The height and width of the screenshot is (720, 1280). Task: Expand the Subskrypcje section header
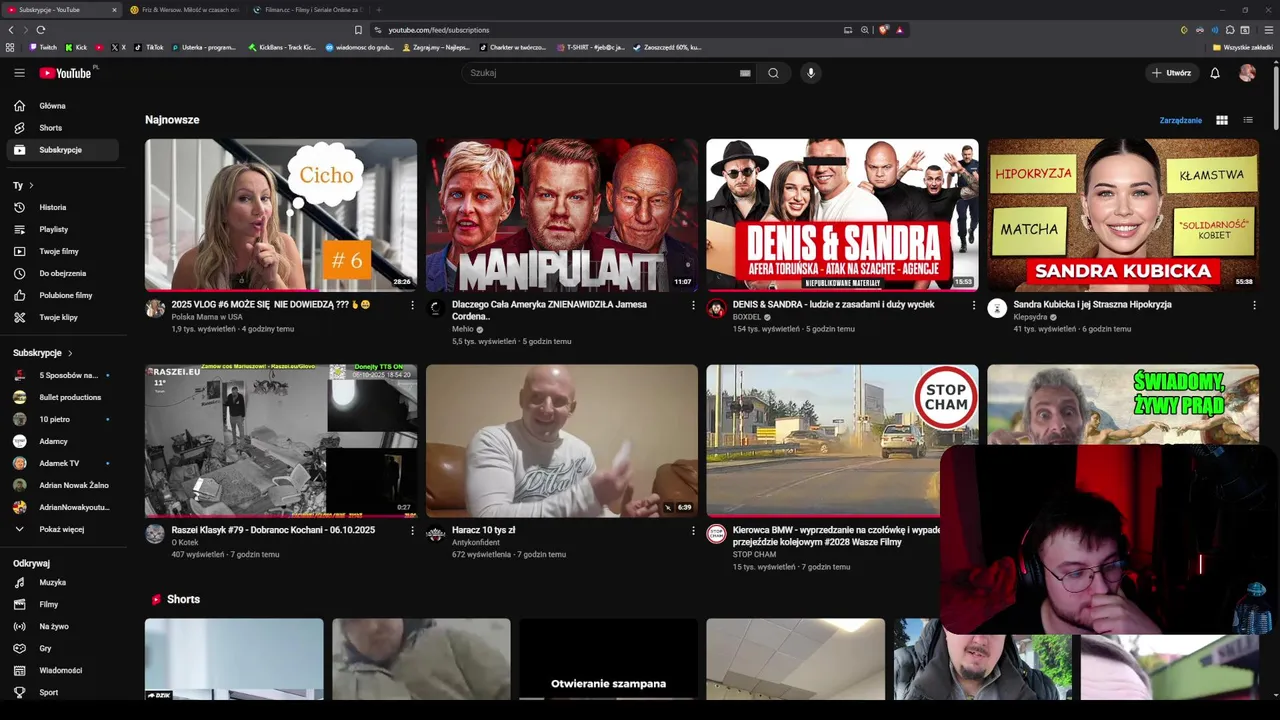pyautogui.click(x=42, y=353)
